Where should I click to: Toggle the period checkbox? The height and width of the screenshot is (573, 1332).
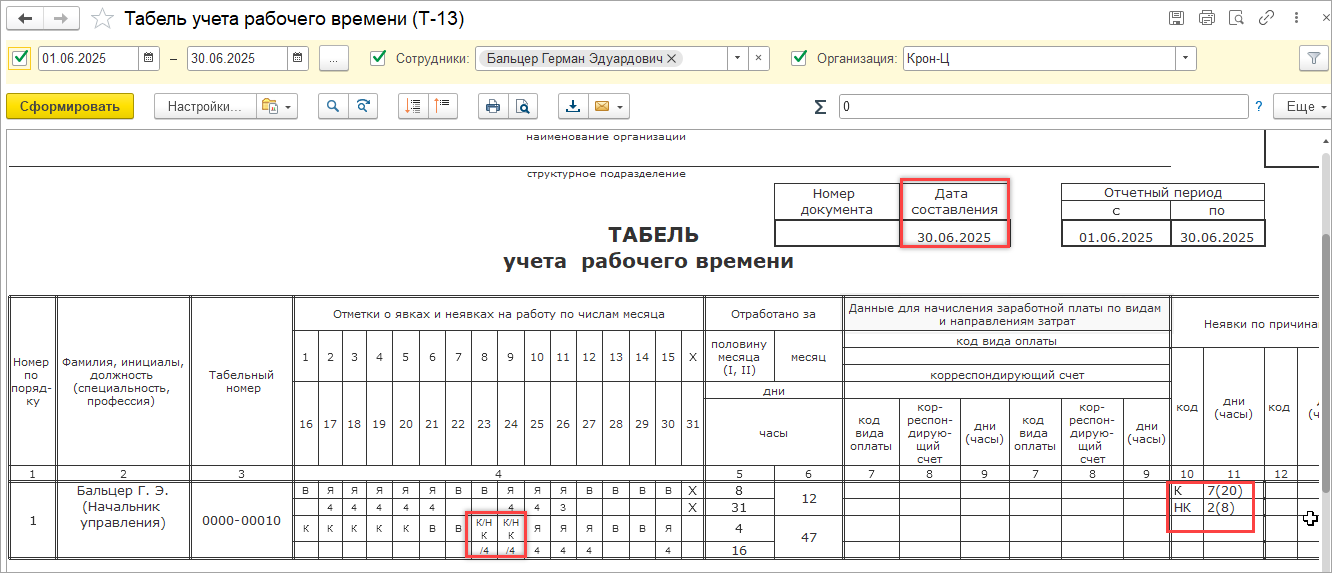[x=19, y=58]
